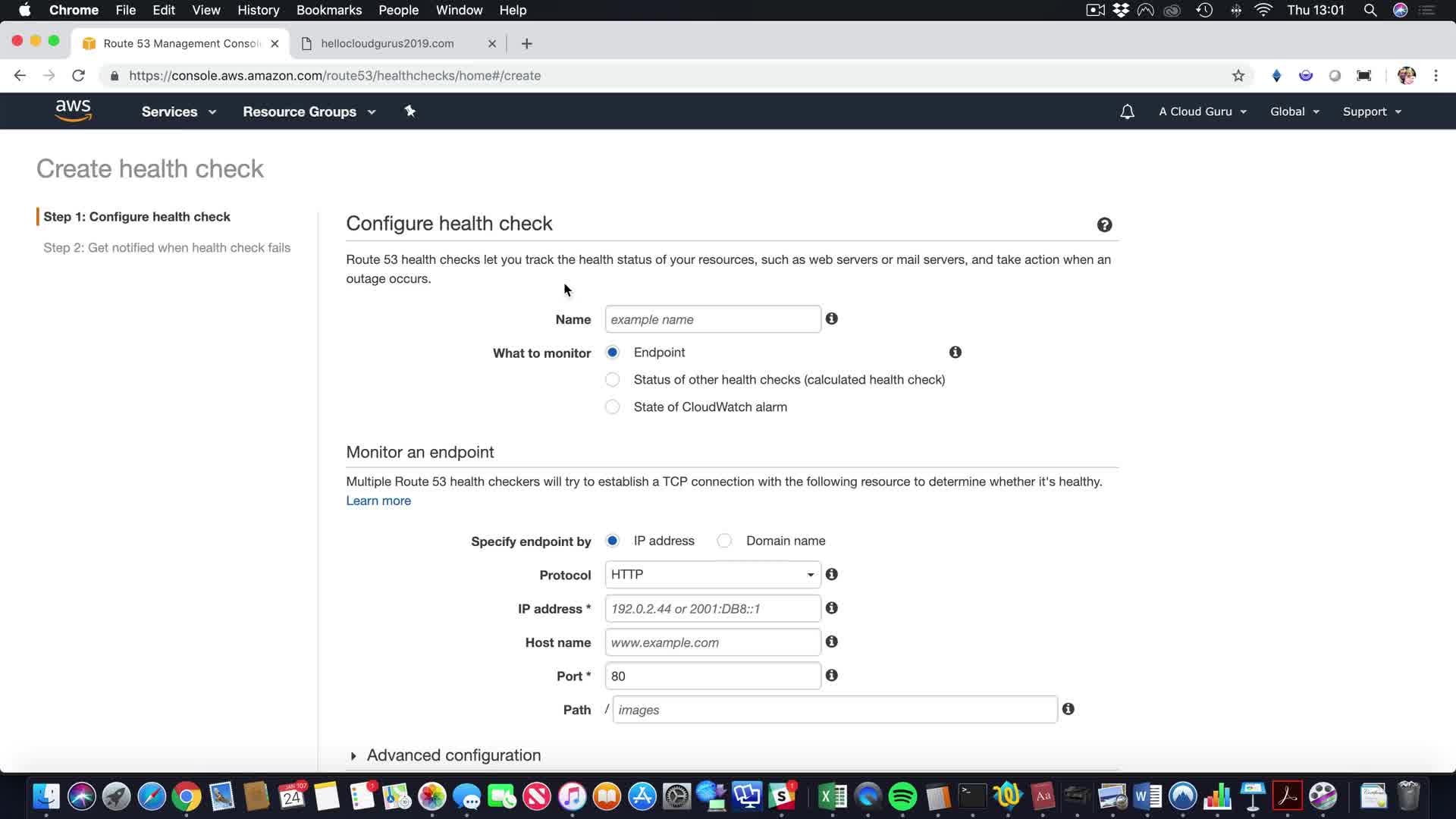Switch to hellocloudgurus2019.com tab
Screen dimensions: 1456x819
[x=388, y=43]
